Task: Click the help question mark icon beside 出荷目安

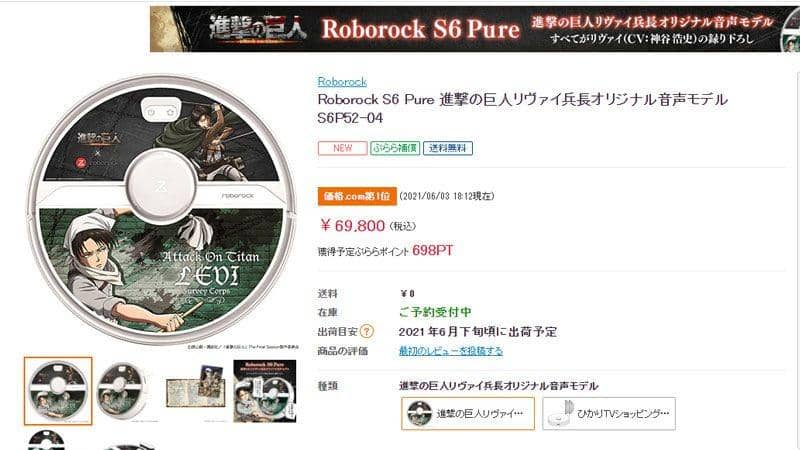Action: tap(366, 332)
